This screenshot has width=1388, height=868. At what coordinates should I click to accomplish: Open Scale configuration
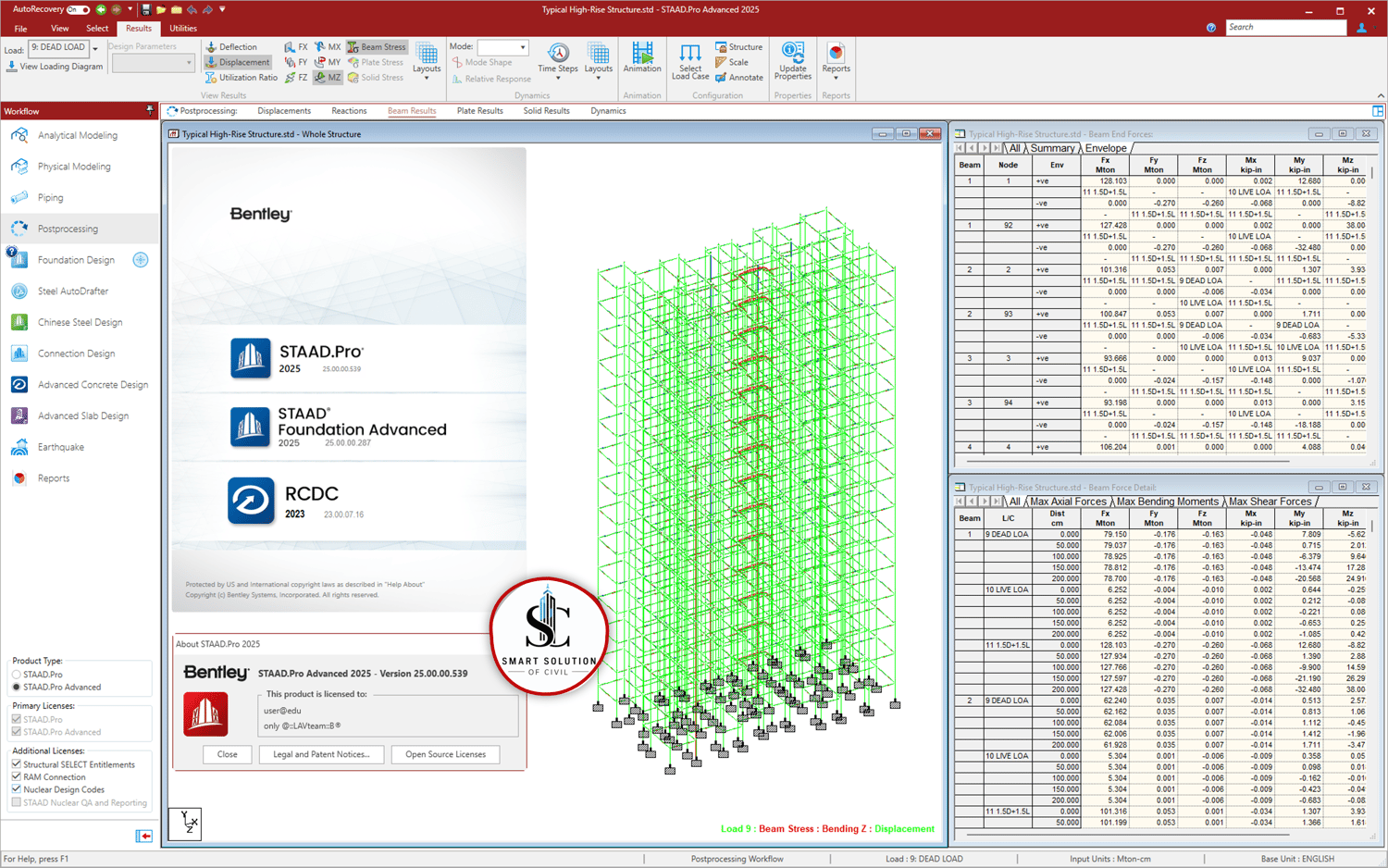[732, 62]
